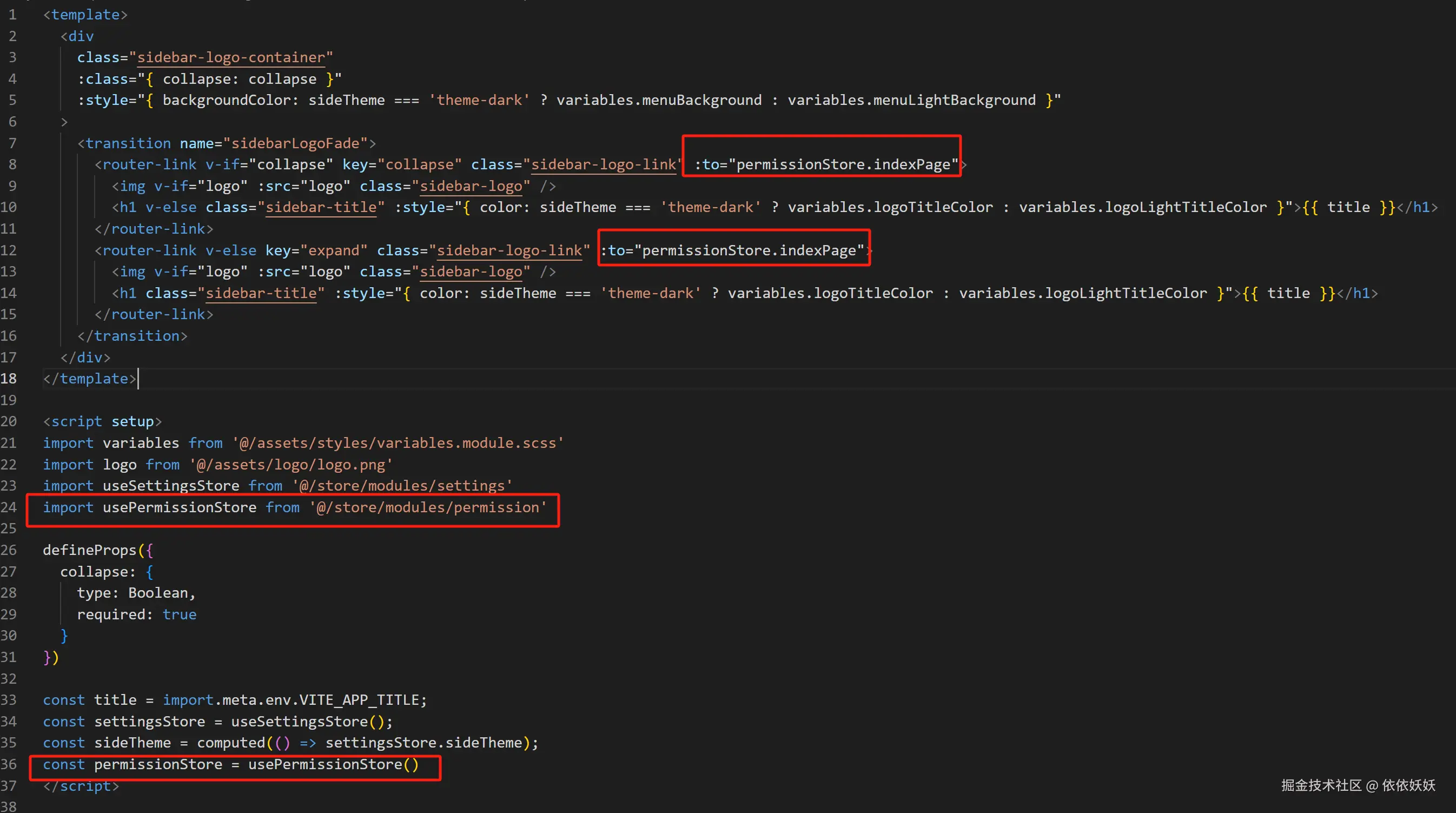Click the VITE_APP_TITLE environment variable
The width and height of the screenshot is (1456, 813).
(359, 700)
